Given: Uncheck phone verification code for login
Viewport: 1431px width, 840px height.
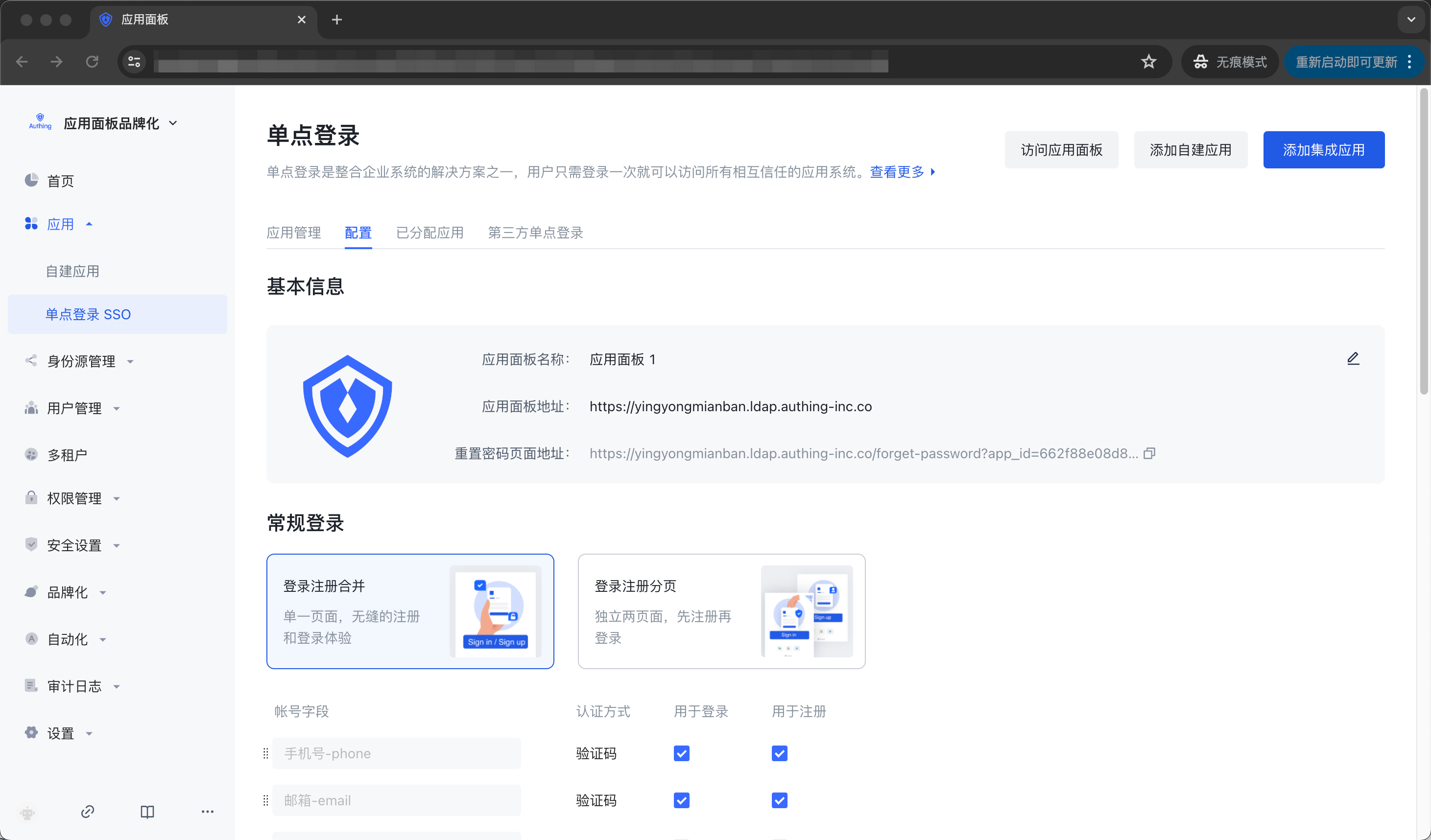Looking at the screenshot, I should (681, 753).
